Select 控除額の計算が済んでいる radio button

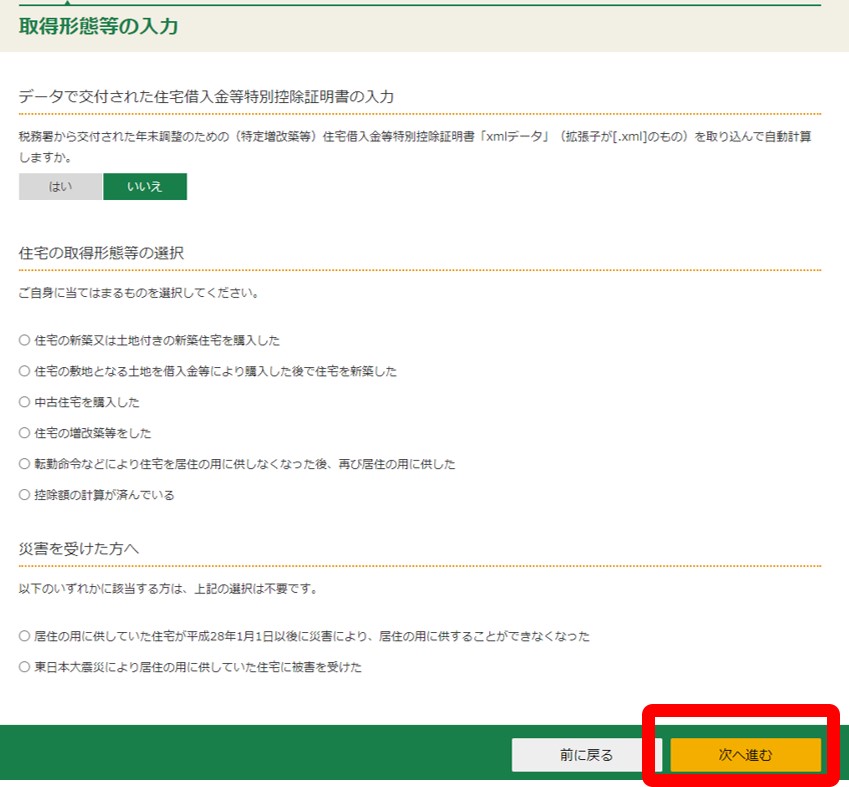[x=24, y=495]
